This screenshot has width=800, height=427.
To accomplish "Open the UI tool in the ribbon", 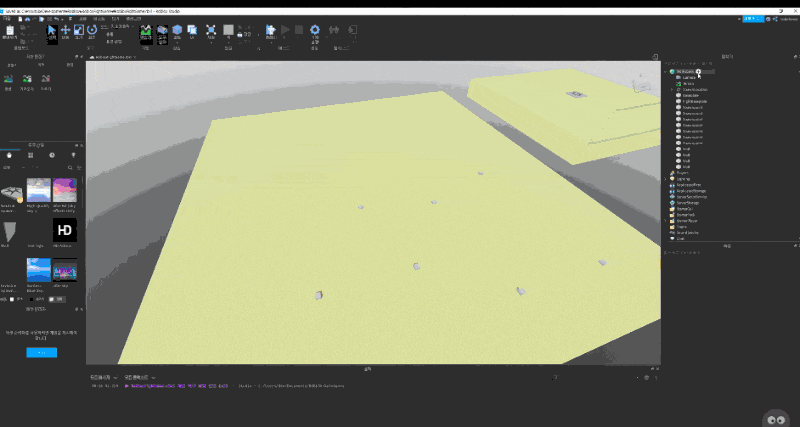I will click(192, 30).
